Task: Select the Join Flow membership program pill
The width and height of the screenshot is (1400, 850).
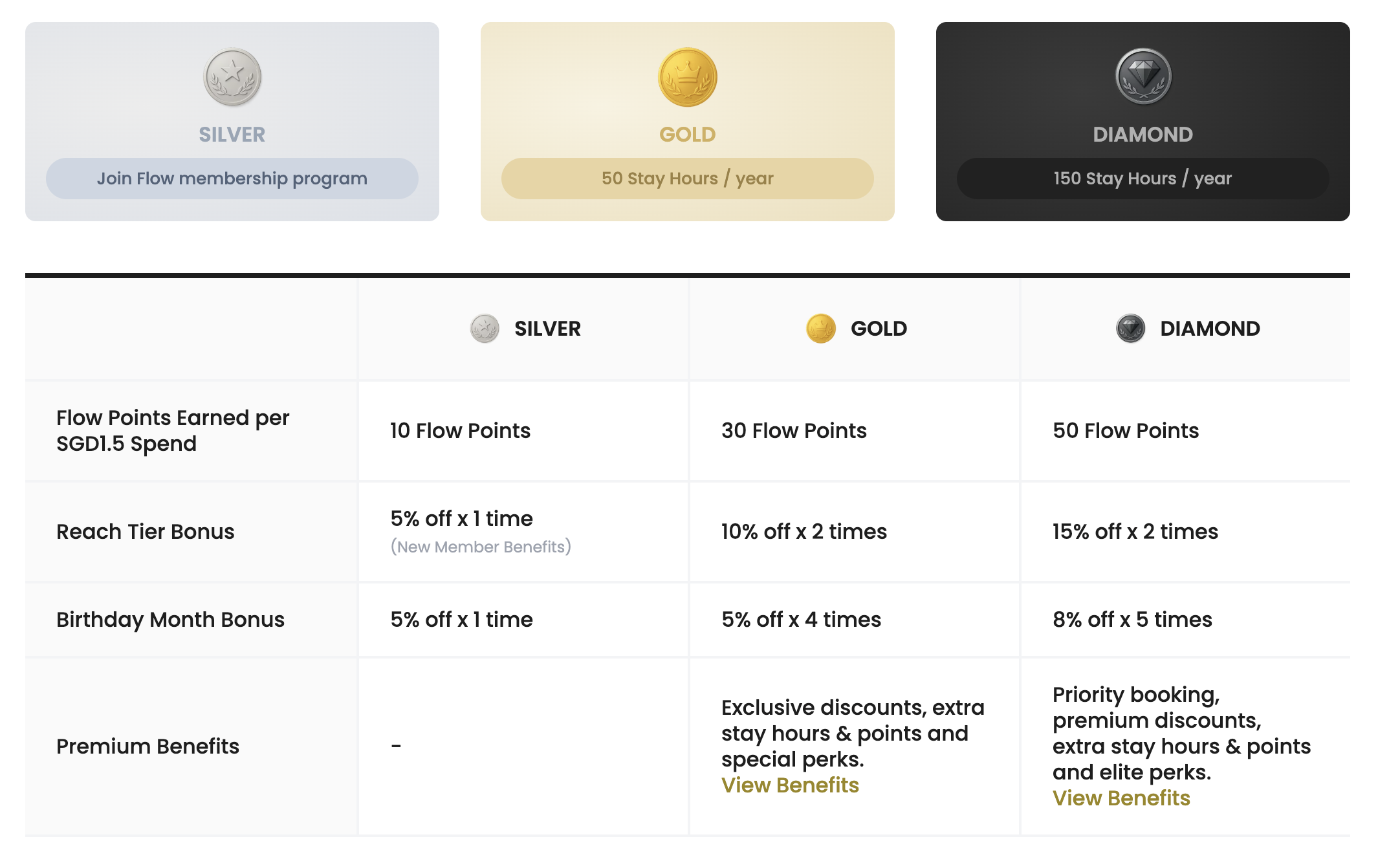Action: point(232,179)
